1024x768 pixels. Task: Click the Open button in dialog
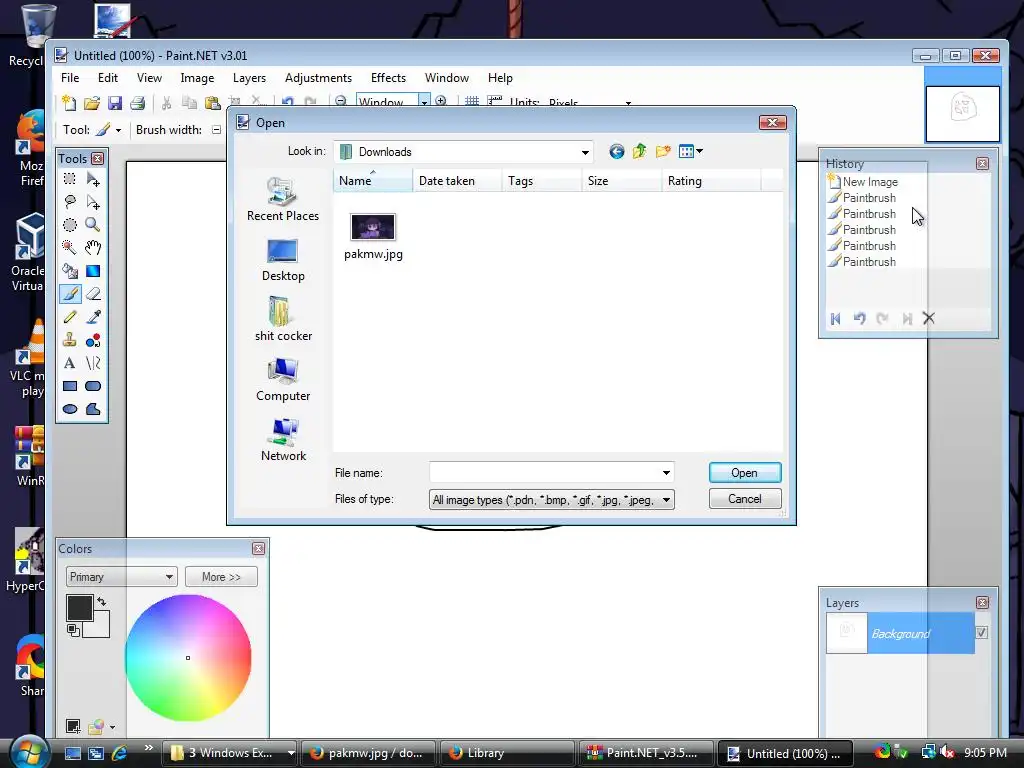745,473
